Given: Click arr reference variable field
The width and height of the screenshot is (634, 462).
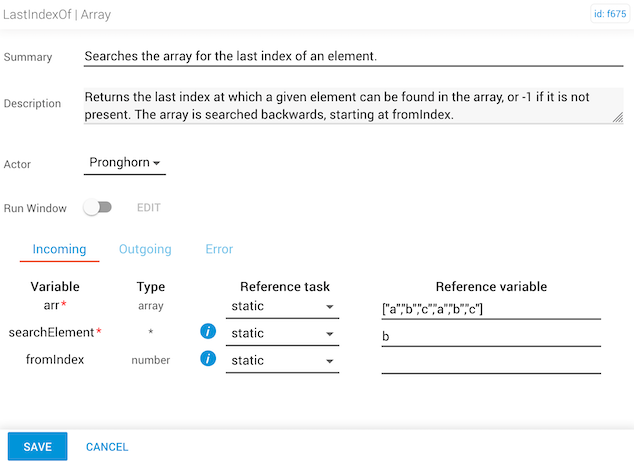Looking at the screenshot, I should (491, 308).
